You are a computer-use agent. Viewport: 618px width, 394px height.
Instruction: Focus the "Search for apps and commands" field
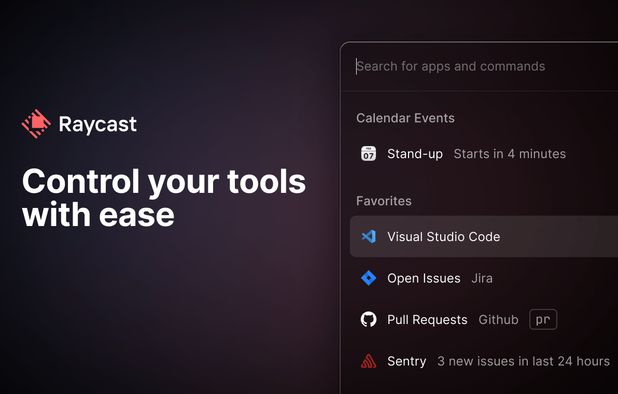click(x=479, y=66)
